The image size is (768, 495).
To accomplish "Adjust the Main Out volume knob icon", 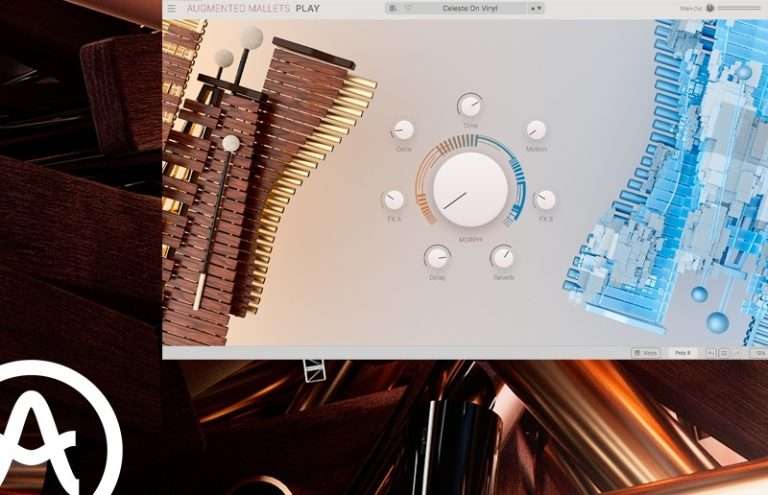I will [710, 8].
